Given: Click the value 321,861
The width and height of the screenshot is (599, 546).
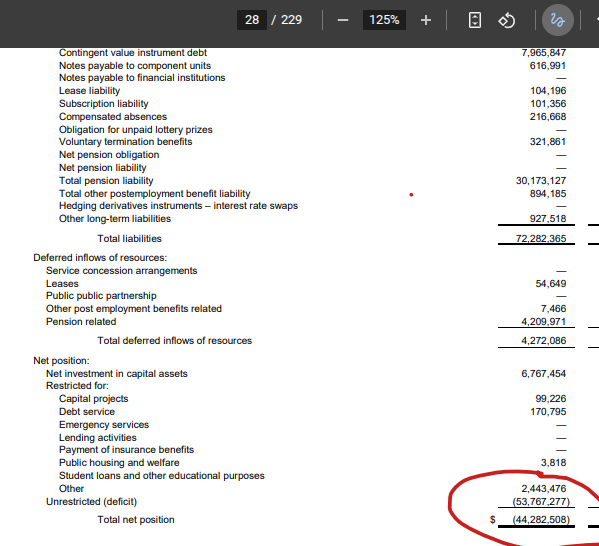Looking at the screenshot, I should coord(548,142).
